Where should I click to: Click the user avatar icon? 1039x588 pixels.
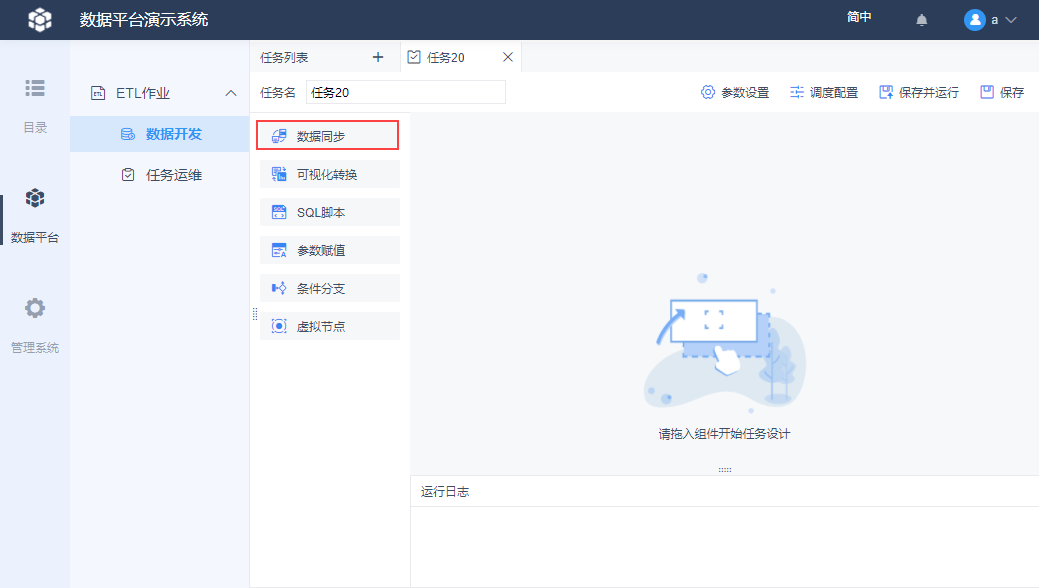pos(975,20)
